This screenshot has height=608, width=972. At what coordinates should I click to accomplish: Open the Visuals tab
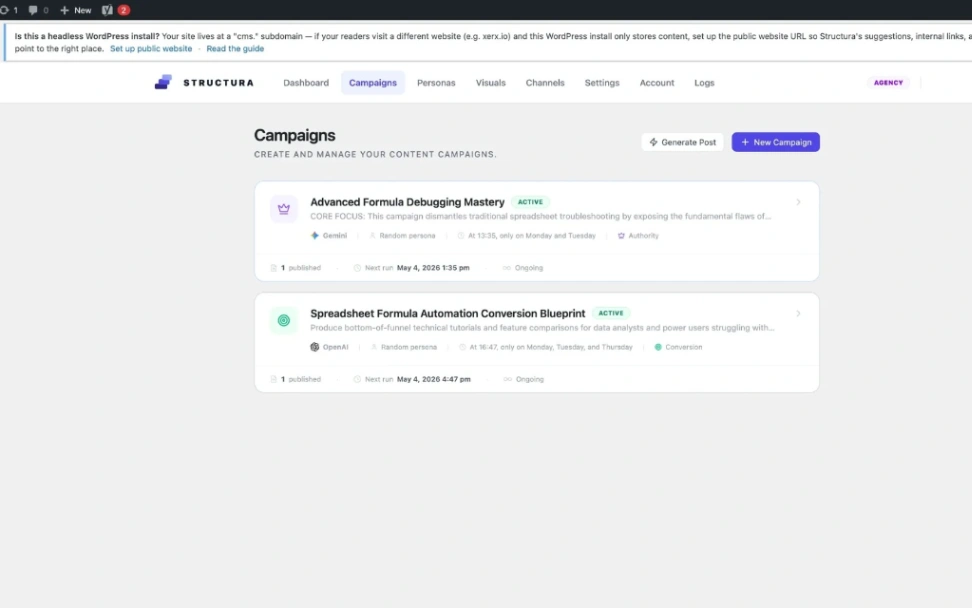click(490, 82)
